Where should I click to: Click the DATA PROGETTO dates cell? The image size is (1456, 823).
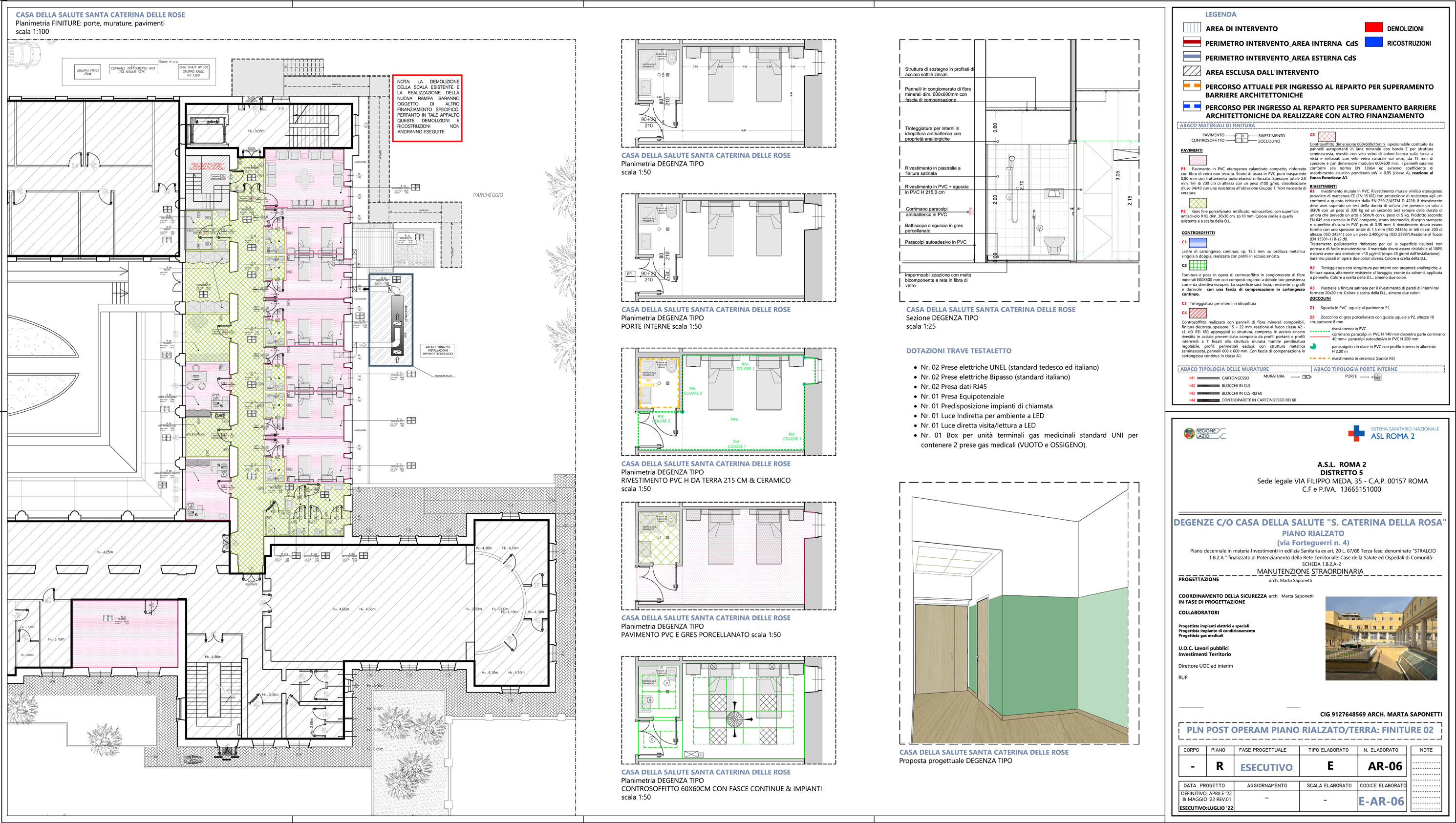1207,801
